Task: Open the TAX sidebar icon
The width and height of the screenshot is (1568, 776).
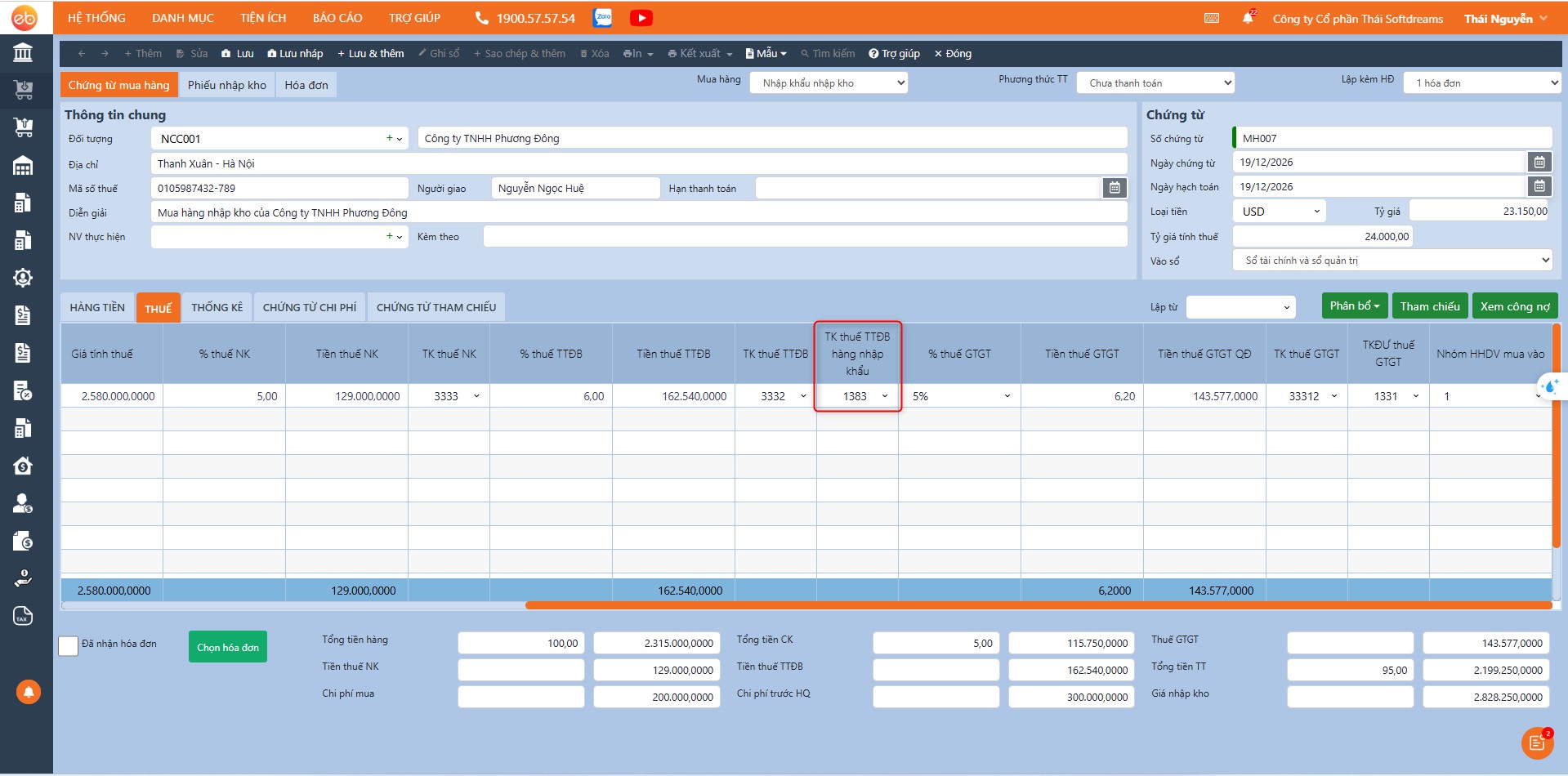Action: 23,616
